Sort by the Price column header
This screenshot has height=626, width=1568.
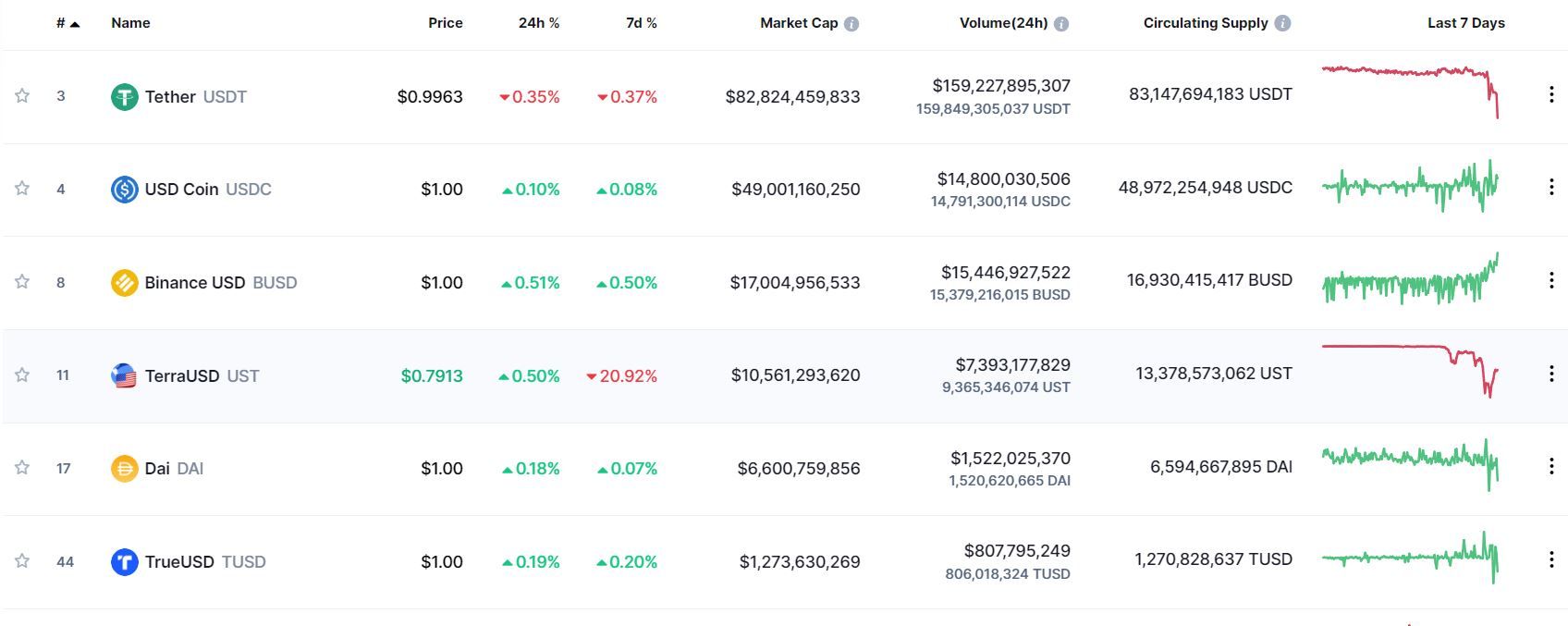(445, 23)
